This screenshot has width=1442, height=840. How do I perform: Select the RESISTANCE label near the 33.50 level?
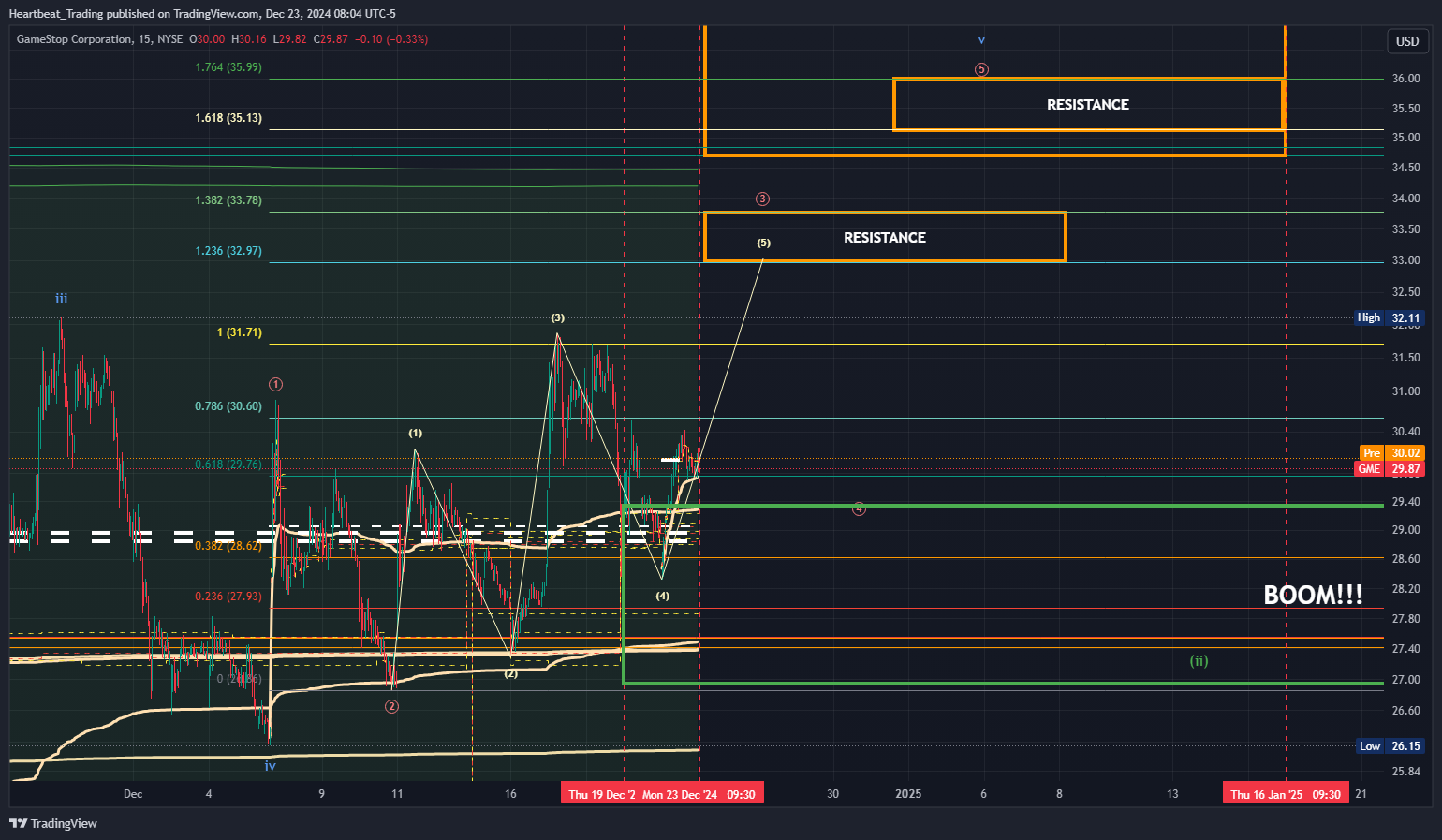point(885,238)
